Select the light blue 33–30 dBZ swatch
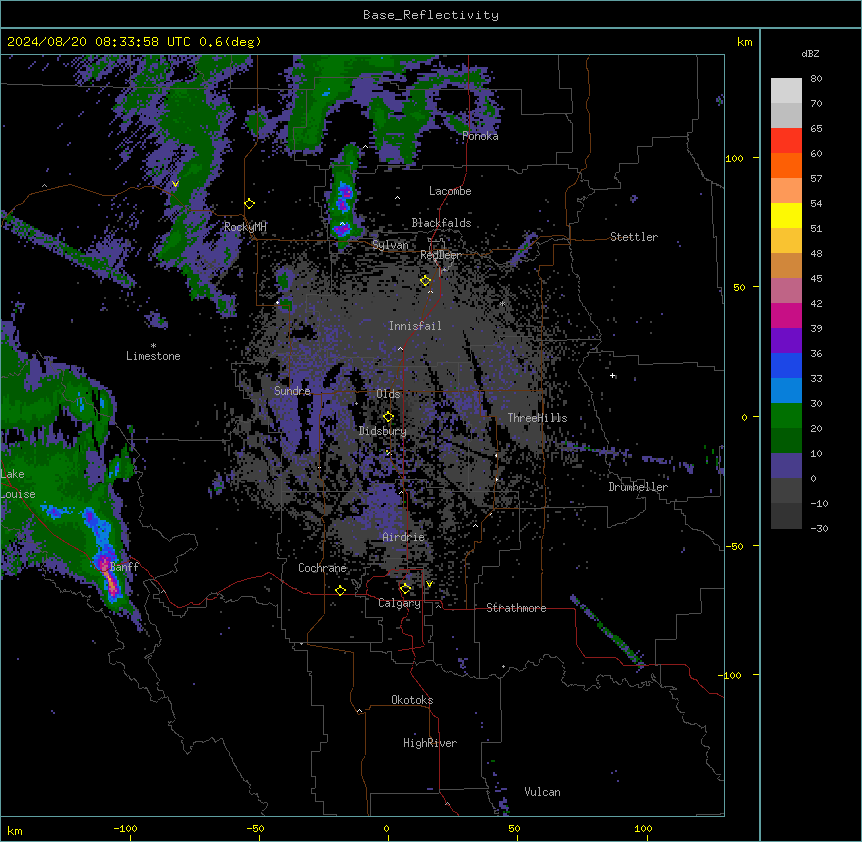 click(x=786, y=390)
